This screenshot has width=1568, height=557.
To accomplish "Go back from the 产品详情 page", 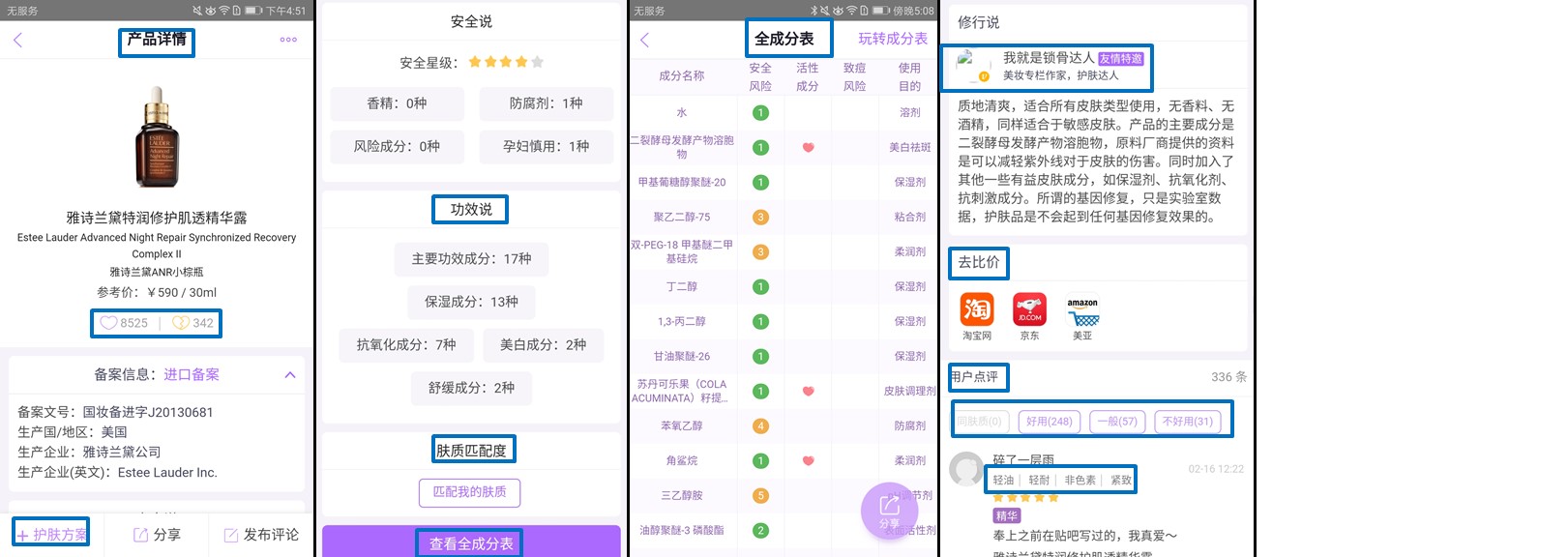I will [x=17, y=40].
